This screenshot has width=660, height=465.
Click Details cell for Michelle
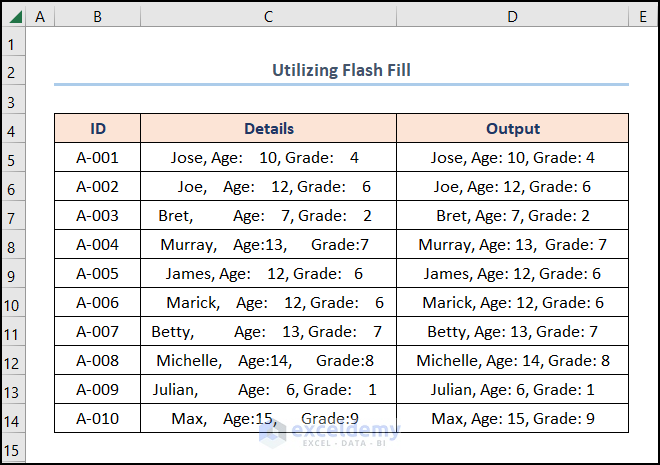(x=268, y=361)
